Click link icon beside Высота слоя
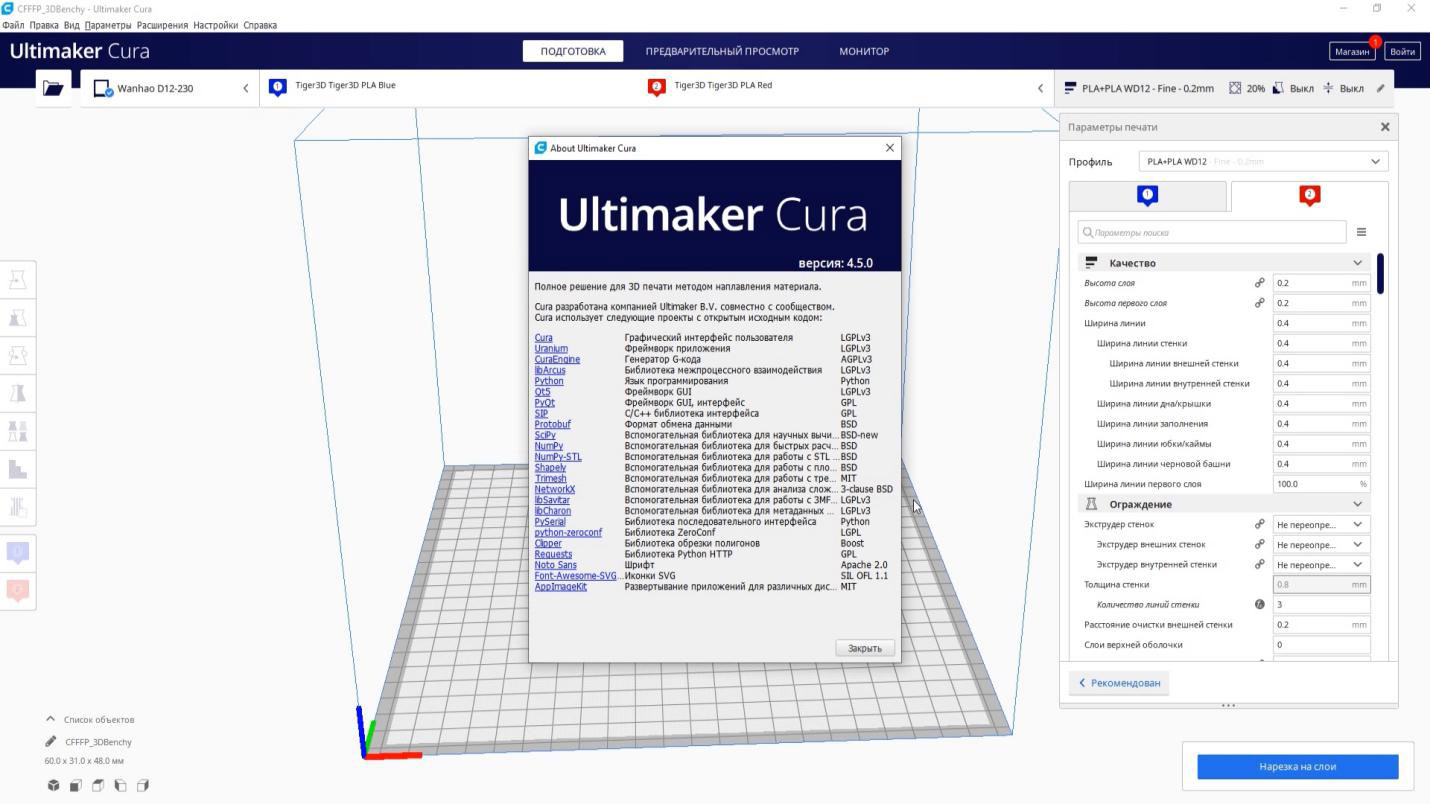 point(1259,283)
